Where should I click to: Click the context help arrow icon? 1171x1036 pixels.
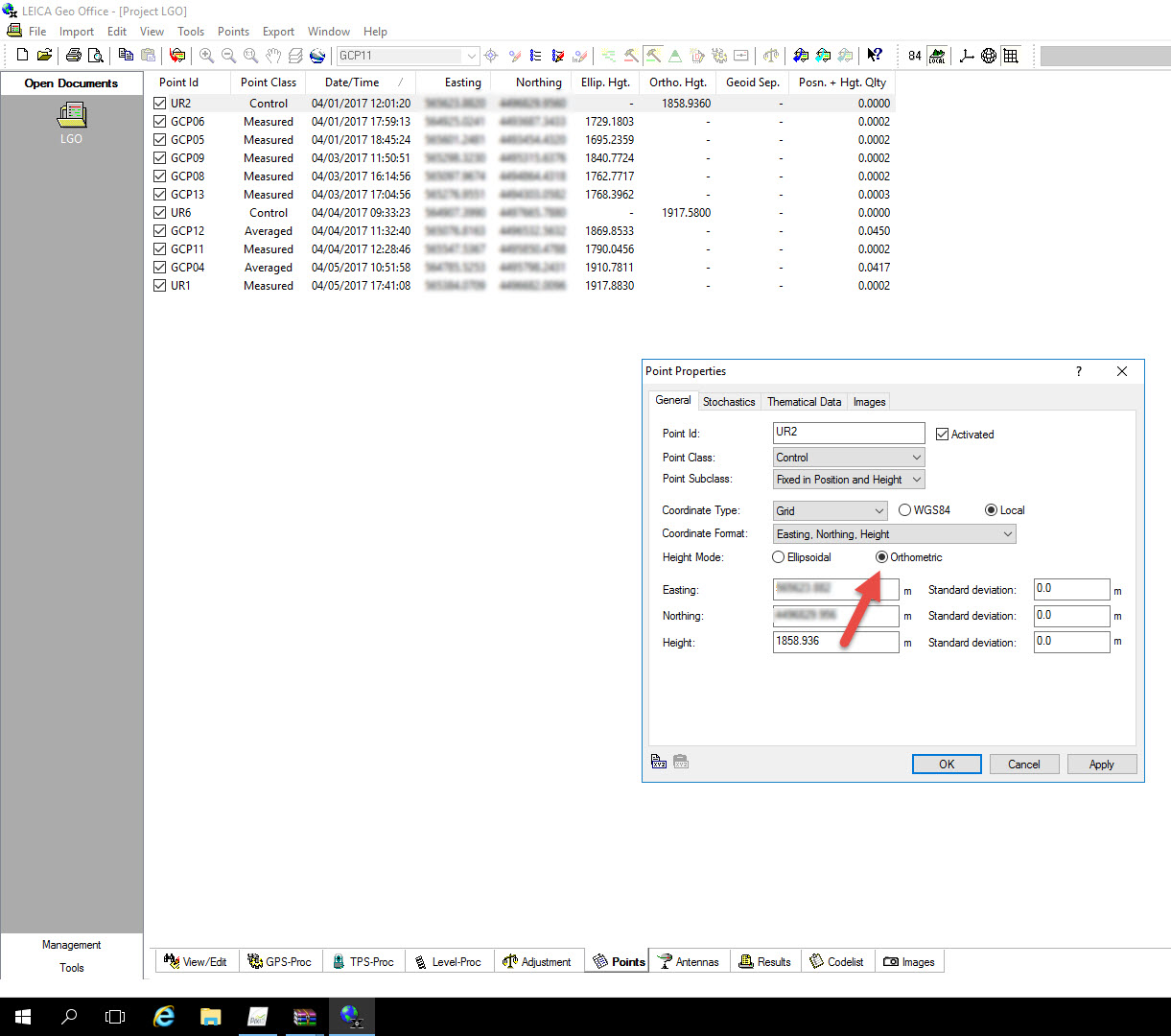click(x=875, y=56)
